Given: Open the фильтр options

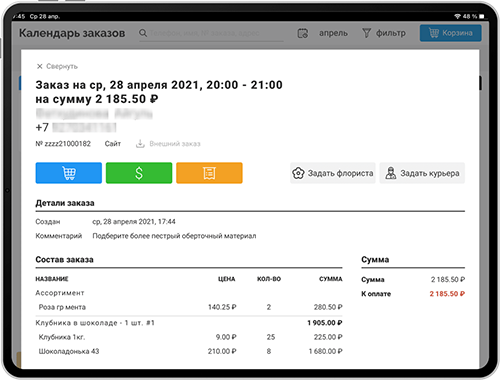Looking at the screenshot, I should pyautogui.click(x=391, y=33).
